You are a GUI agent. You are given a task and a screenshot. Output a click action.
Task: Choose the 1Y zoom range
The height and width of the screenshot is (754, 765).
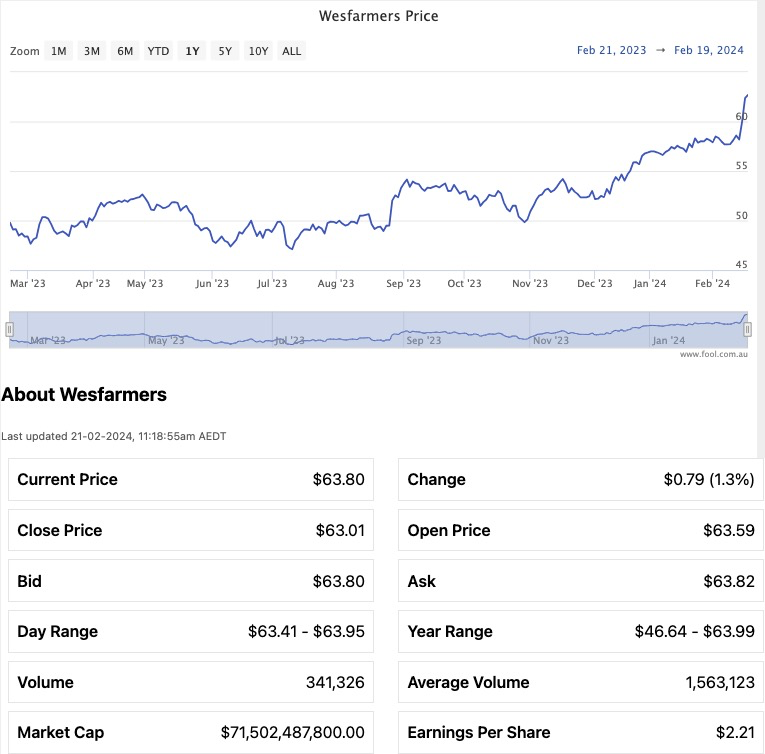coord(192,51)
